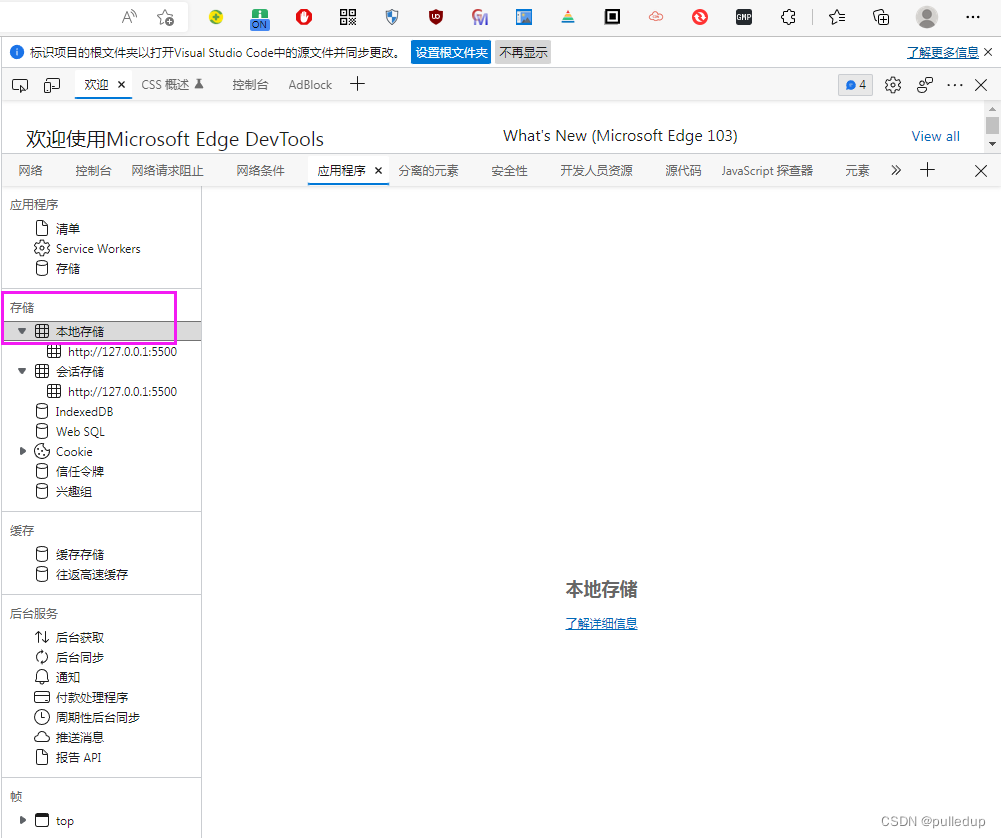Image resolution: width=1001 pixels, height=838 pixels.
Task: Select 付款处理程序 item
Action: pyautogui.click(x=91, y=698)
